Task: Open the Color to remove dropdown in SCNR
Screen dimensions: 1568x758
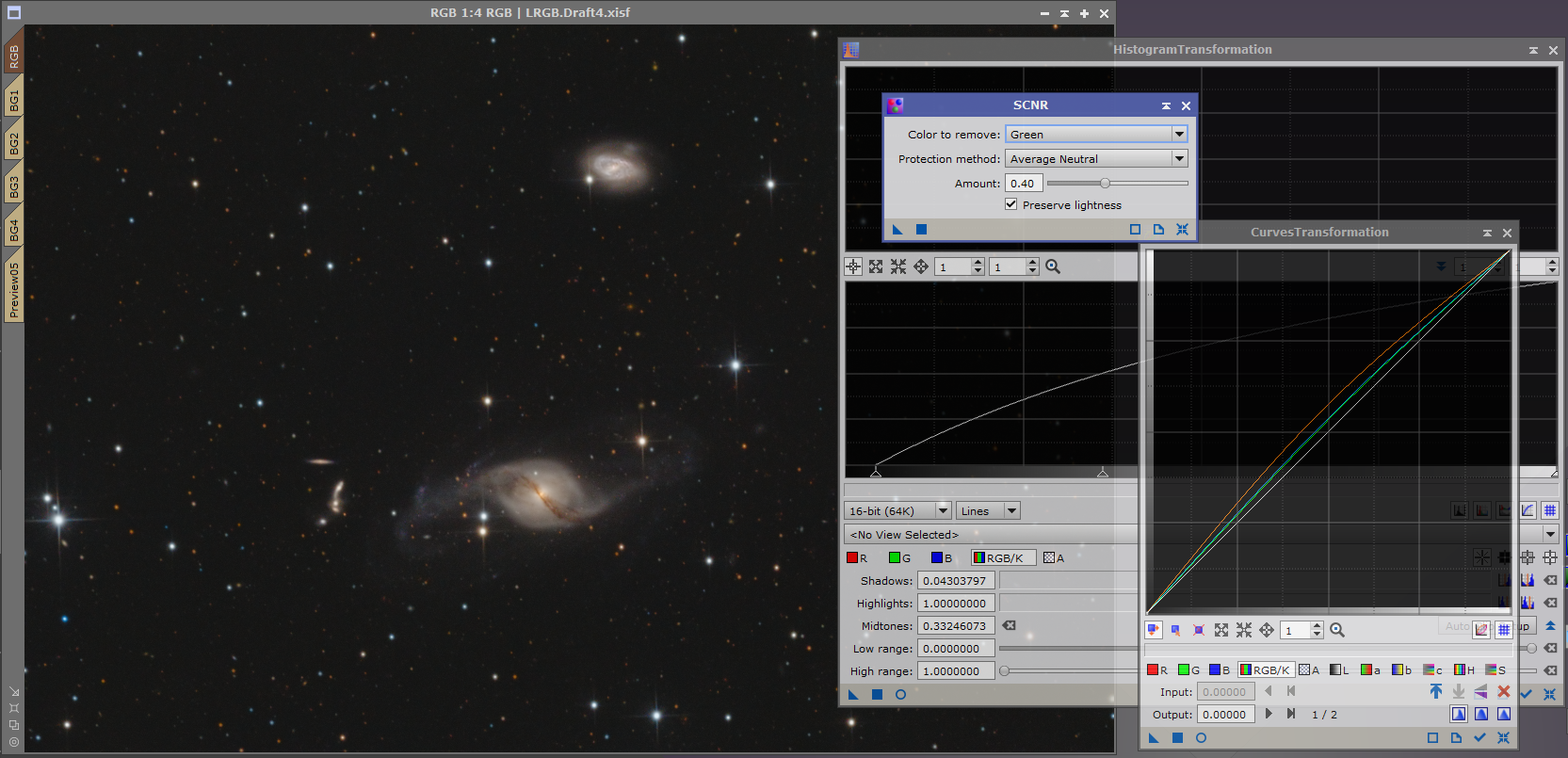Action: tap(1097, 134)
